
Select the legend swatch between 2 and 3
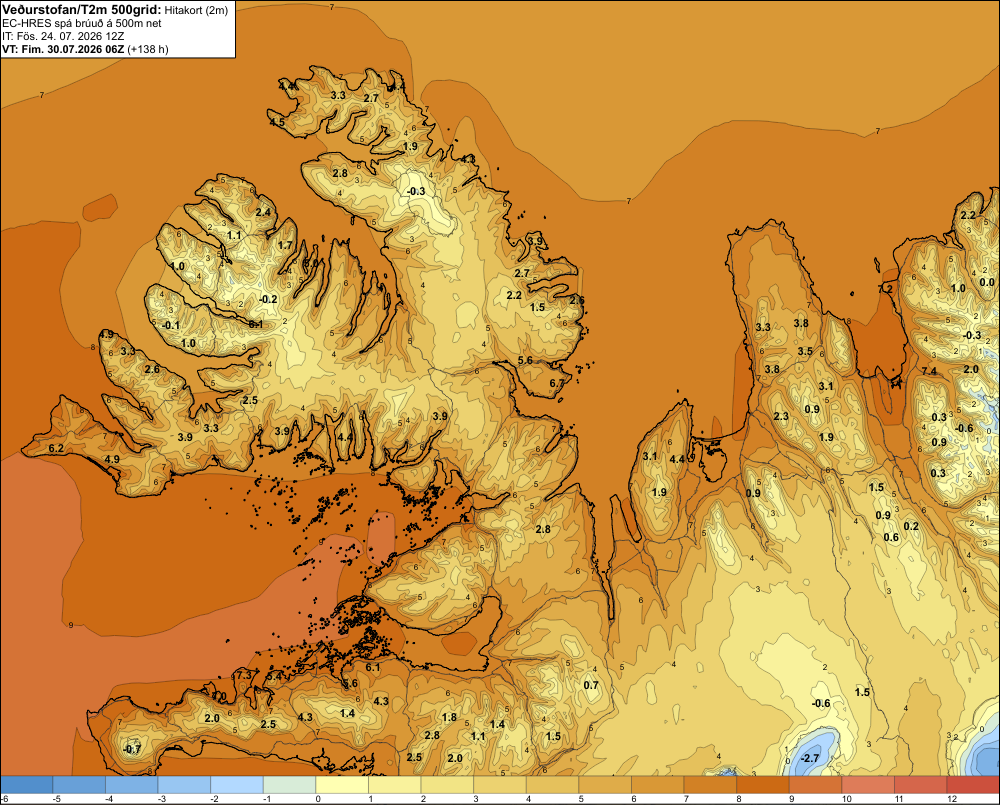[448, 785]
